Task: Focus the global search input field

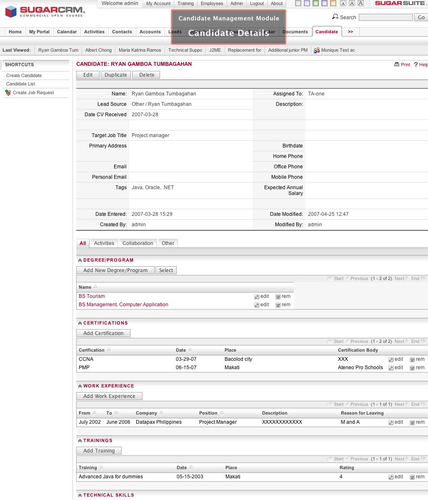Action: coord(386,17)
